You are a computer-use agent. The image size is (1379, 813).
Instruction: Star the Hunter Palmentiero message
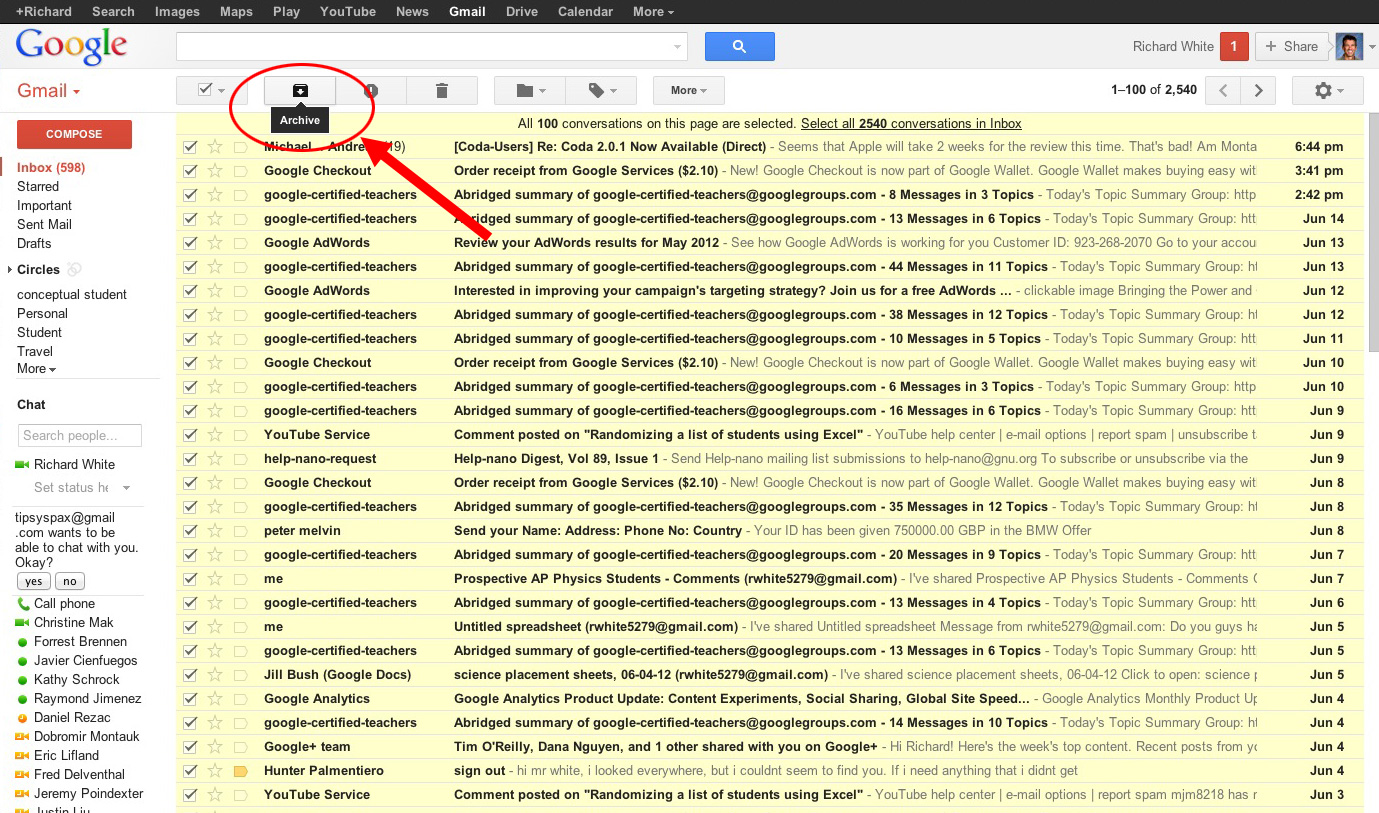click(x=215, y=771)
